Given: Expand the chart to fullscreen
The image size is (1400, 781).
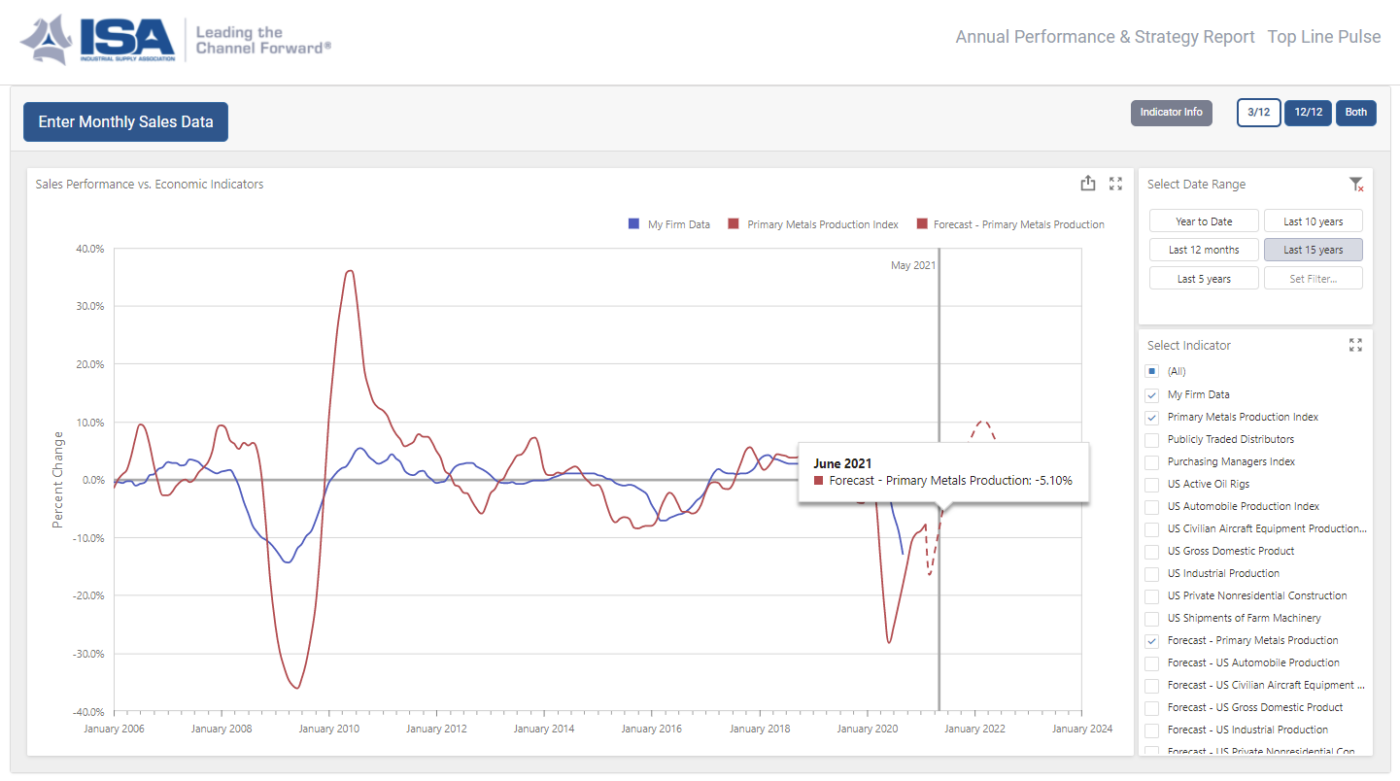Looking at the screenshot, I should tap(1116, 183).
